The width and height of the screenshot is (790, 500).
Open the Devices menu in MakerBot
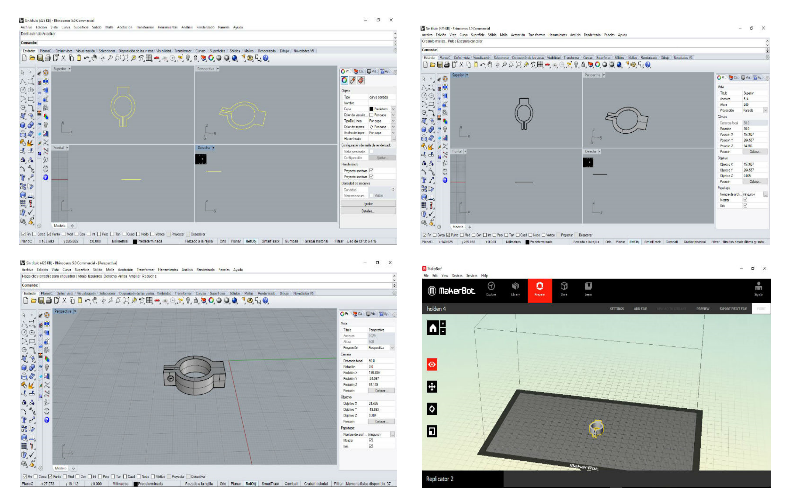click(457, 274)
